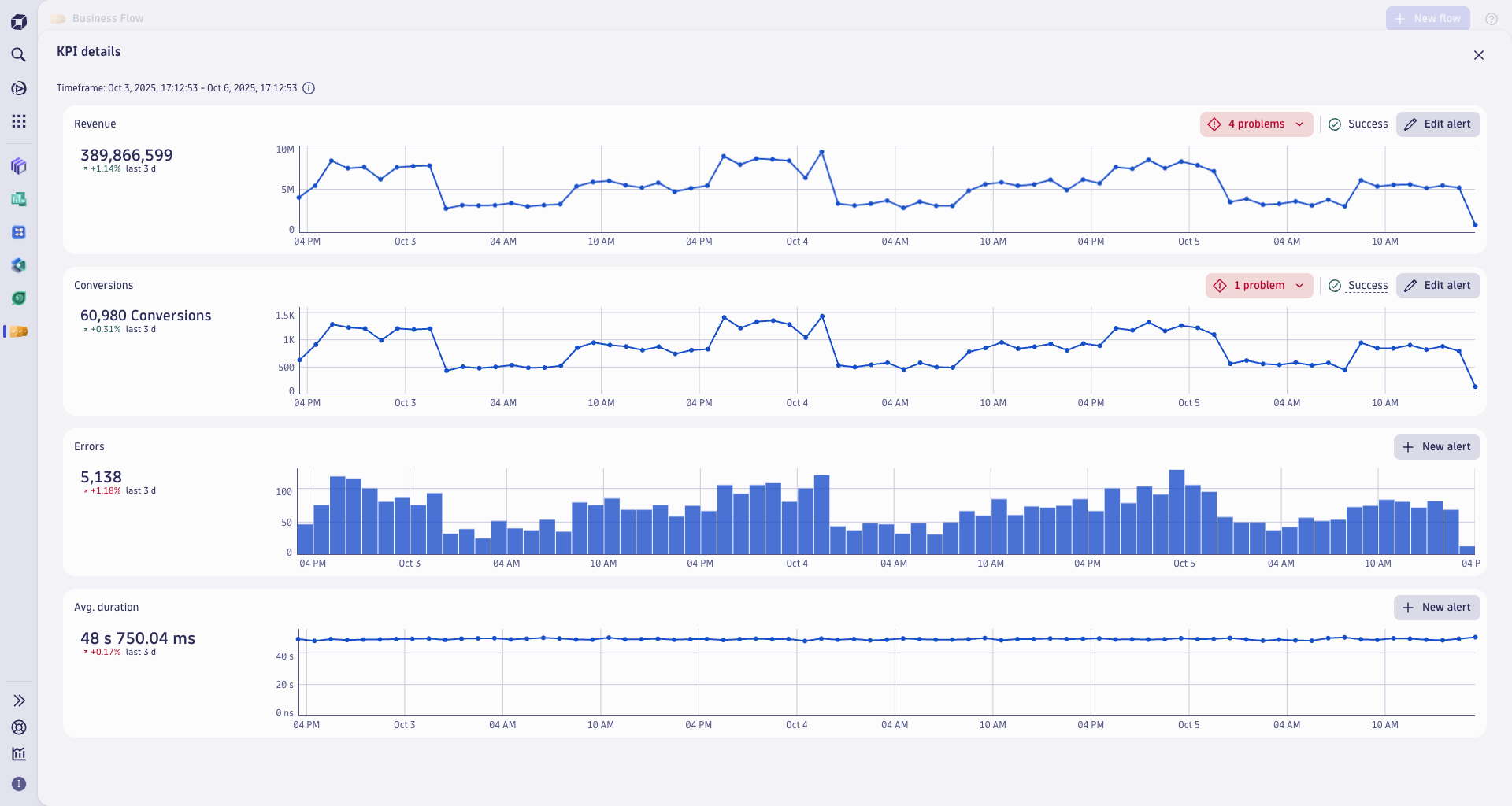Click the Dynatrace logo in the sidebar
The height and width of the screenshot is (806, 1512).
point(19,22)
